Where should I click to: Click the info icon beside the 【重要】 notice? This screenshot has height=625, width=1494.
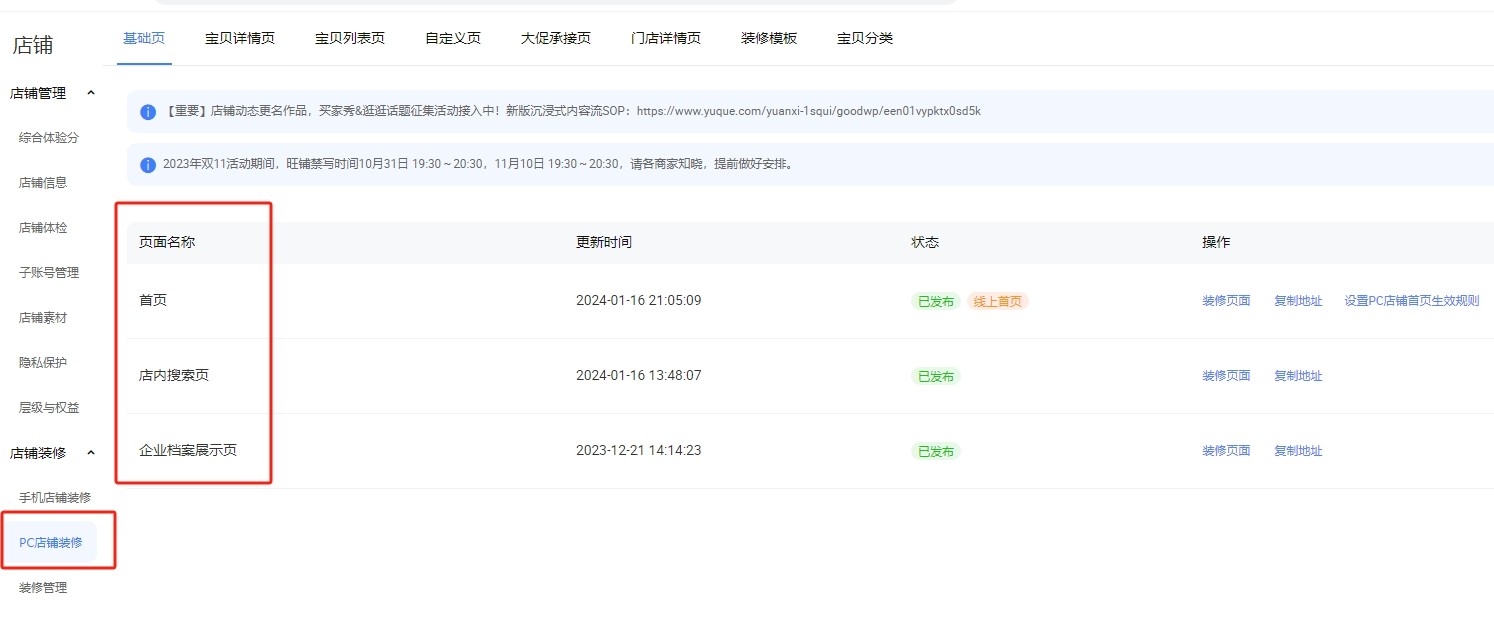click(x=148, y=112)
